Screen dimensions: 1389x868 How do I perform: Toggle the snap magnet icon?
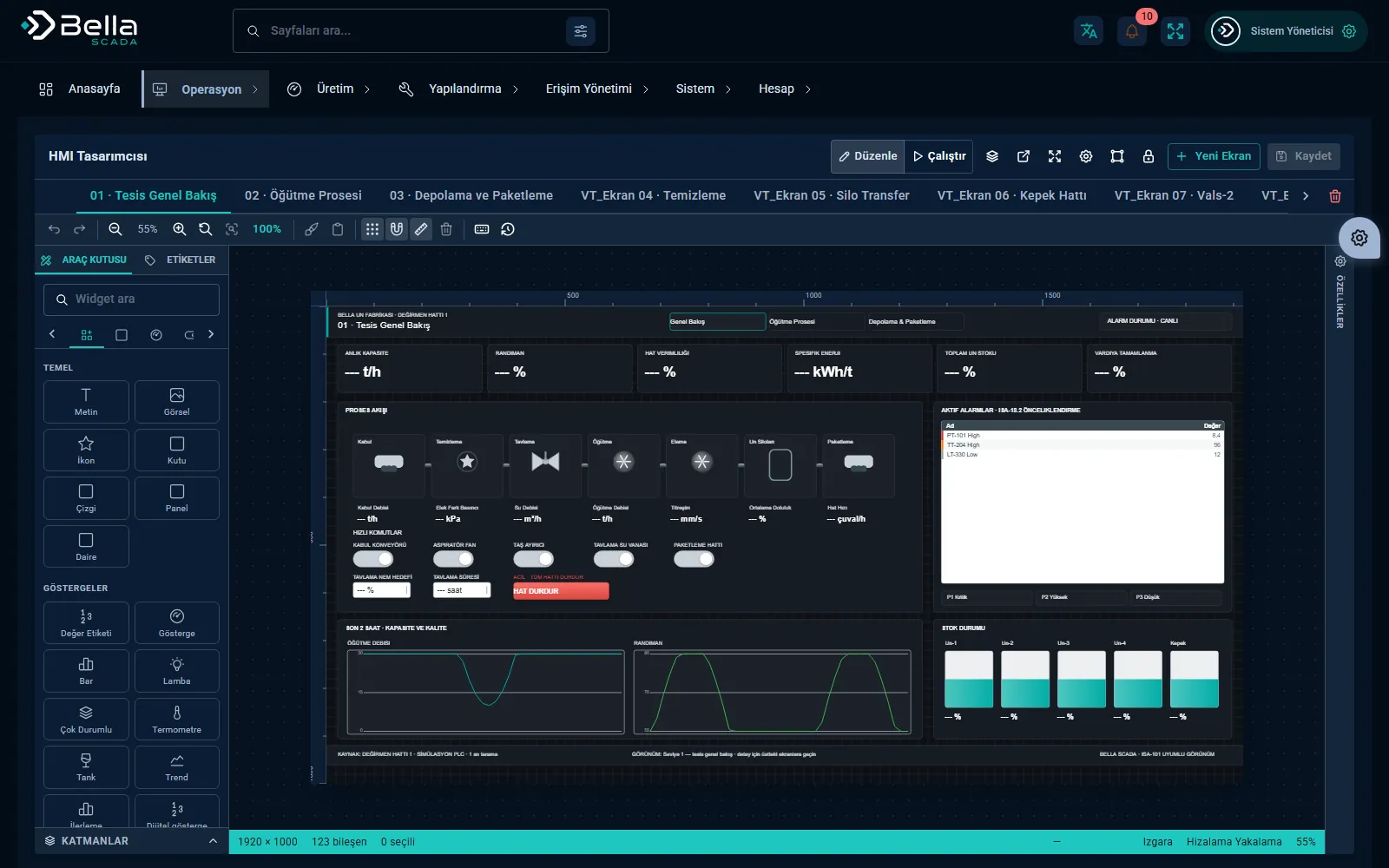397,229
